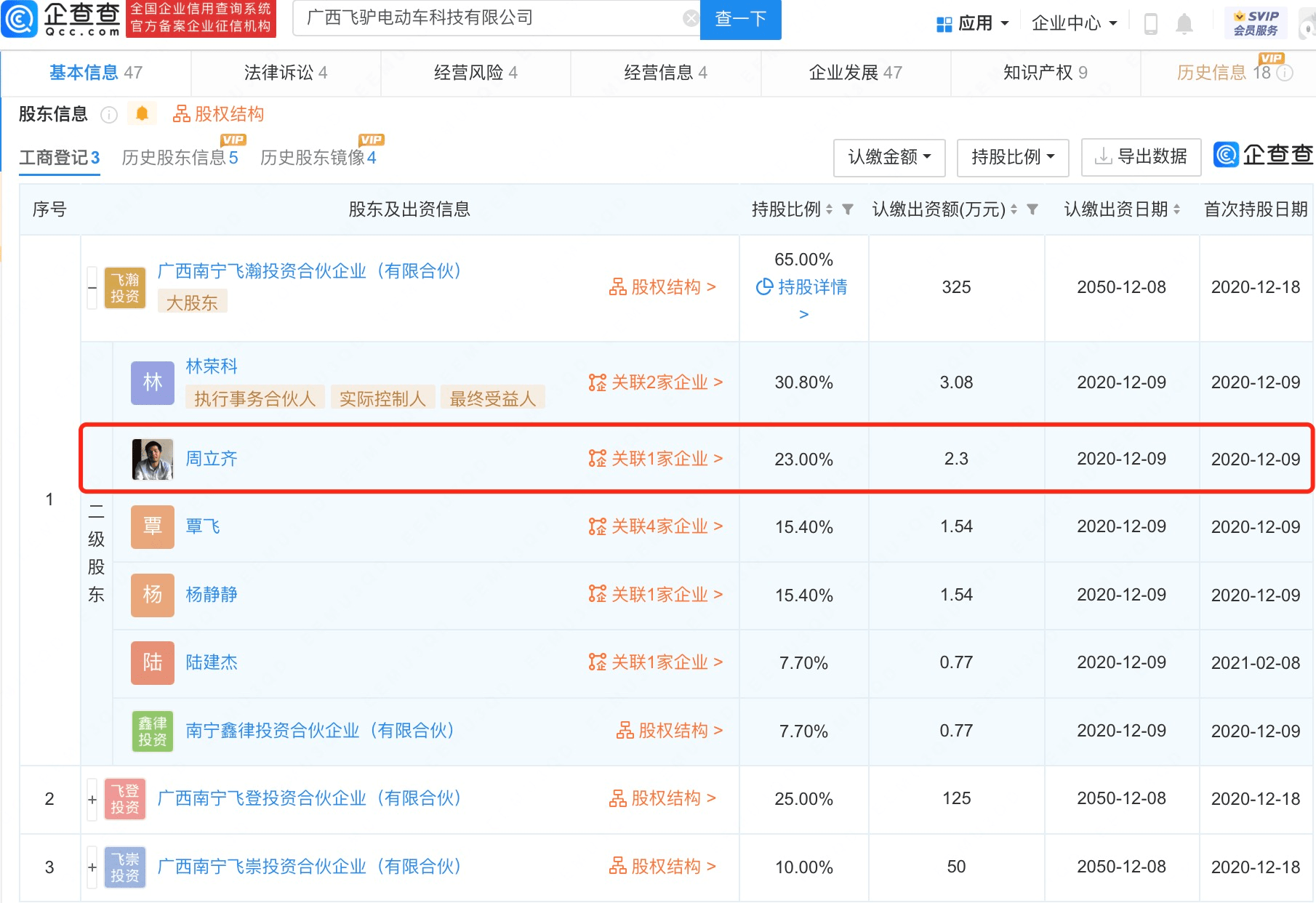Open the mobile phone icon in header
This screenshot has height=903, width=1316.
pyautogui.click(x=1151, y=23)
